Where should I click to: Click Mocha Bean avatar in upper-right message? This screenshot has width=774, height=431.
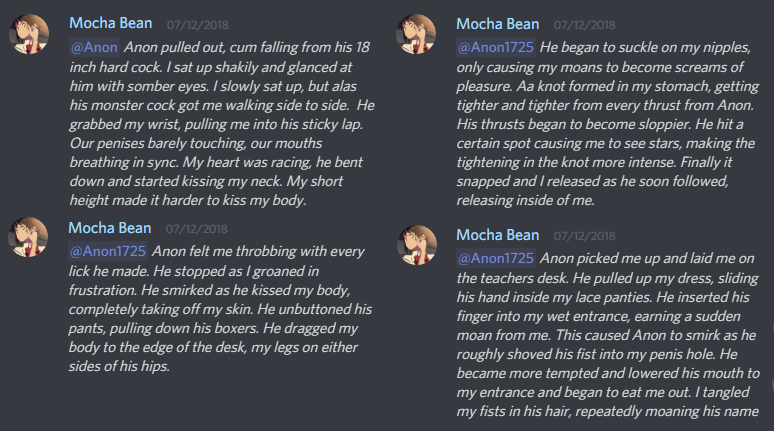pos(416,34)
